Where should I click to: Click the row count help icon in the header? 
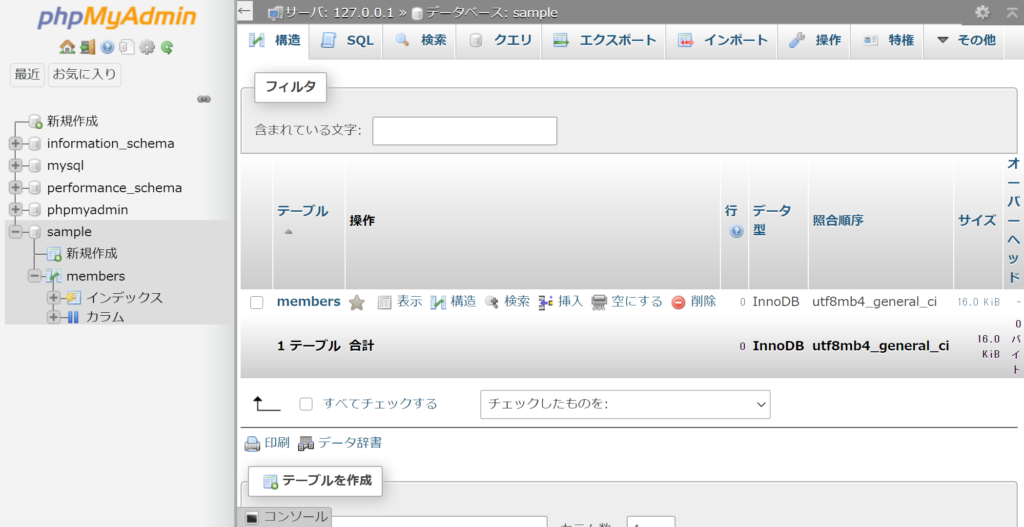pos(736,232)
